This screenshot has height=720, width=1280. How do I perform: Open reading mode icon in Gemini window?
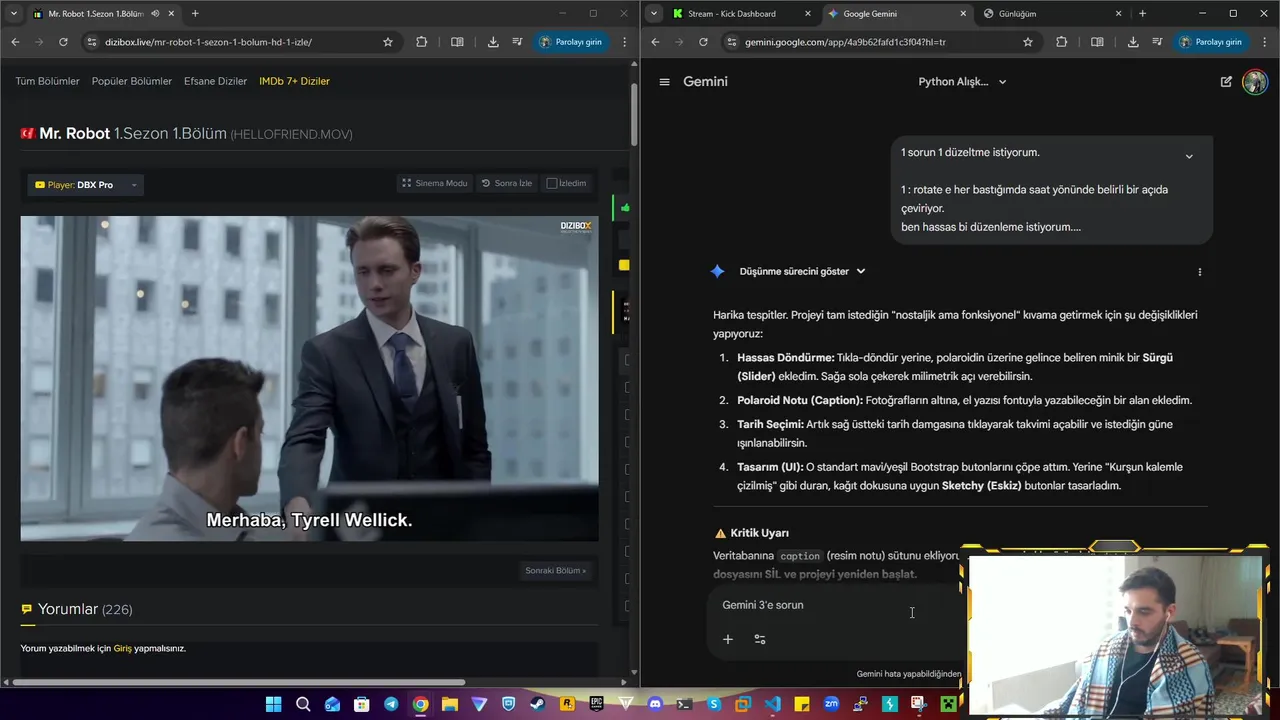(1097, 42)
